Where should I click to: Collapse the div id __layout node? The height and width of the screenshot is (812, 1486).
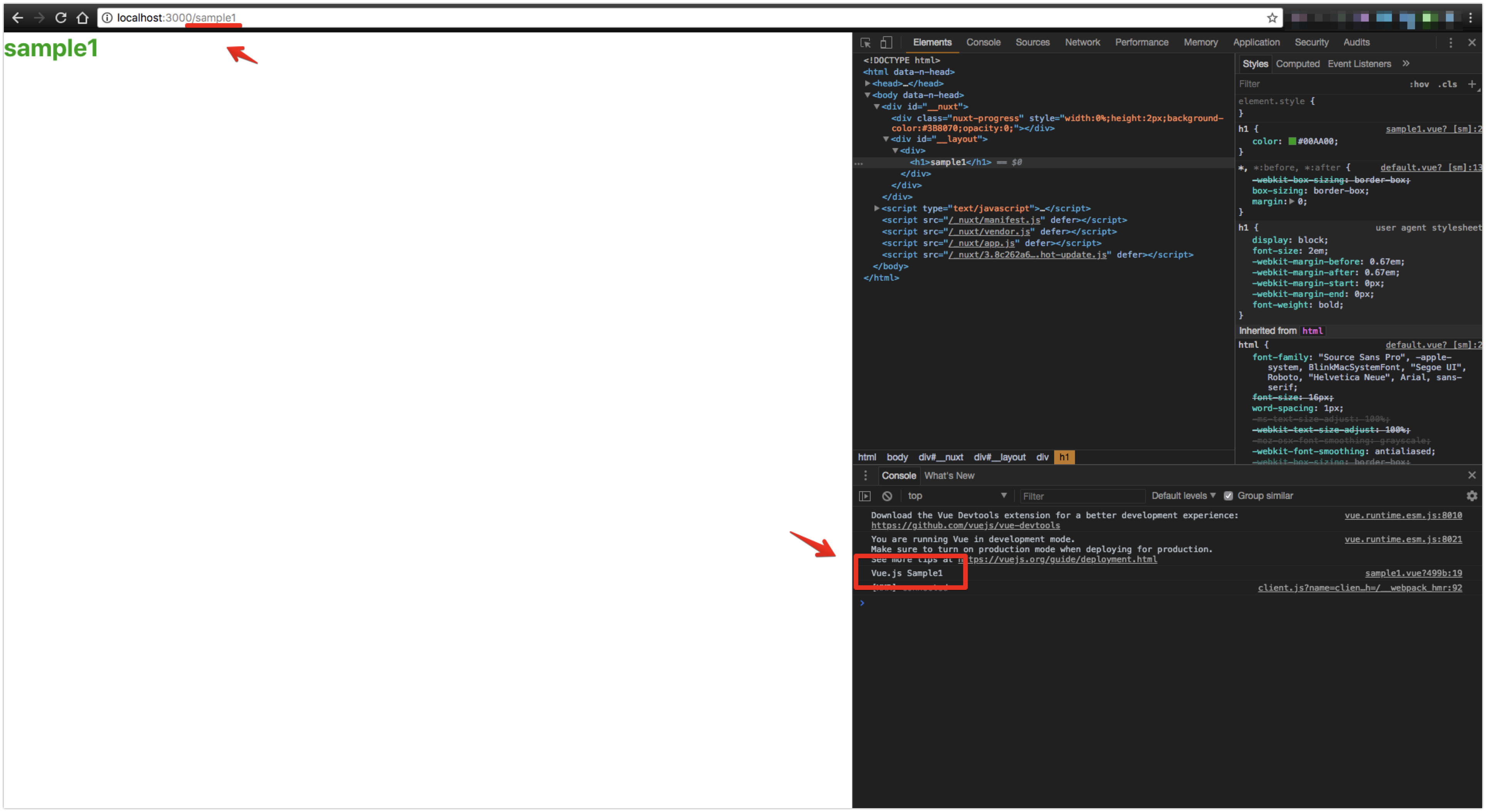[886, 139]
